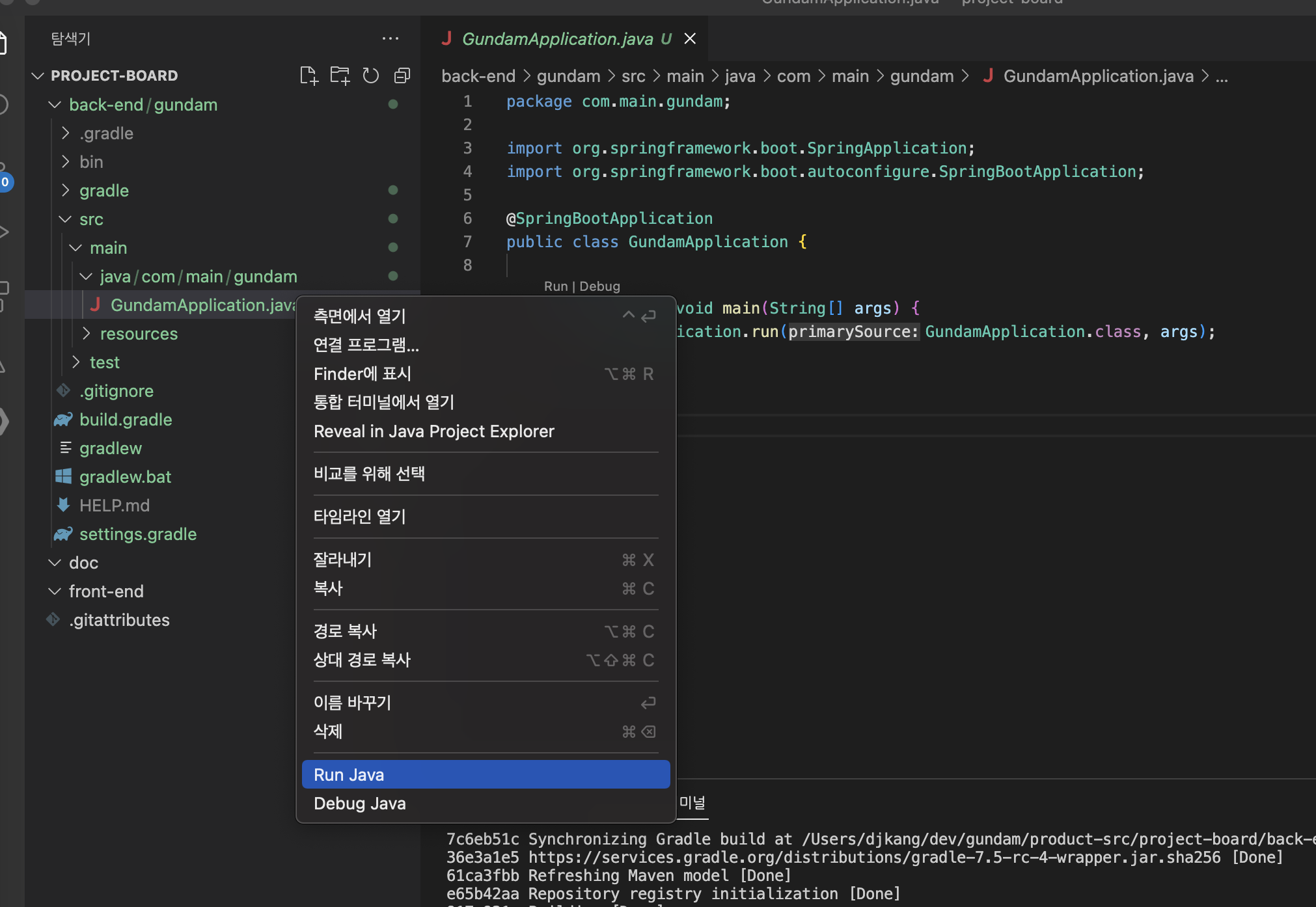Open explorer more actions ellipsis menu
1316x907 pixels.
391,39
